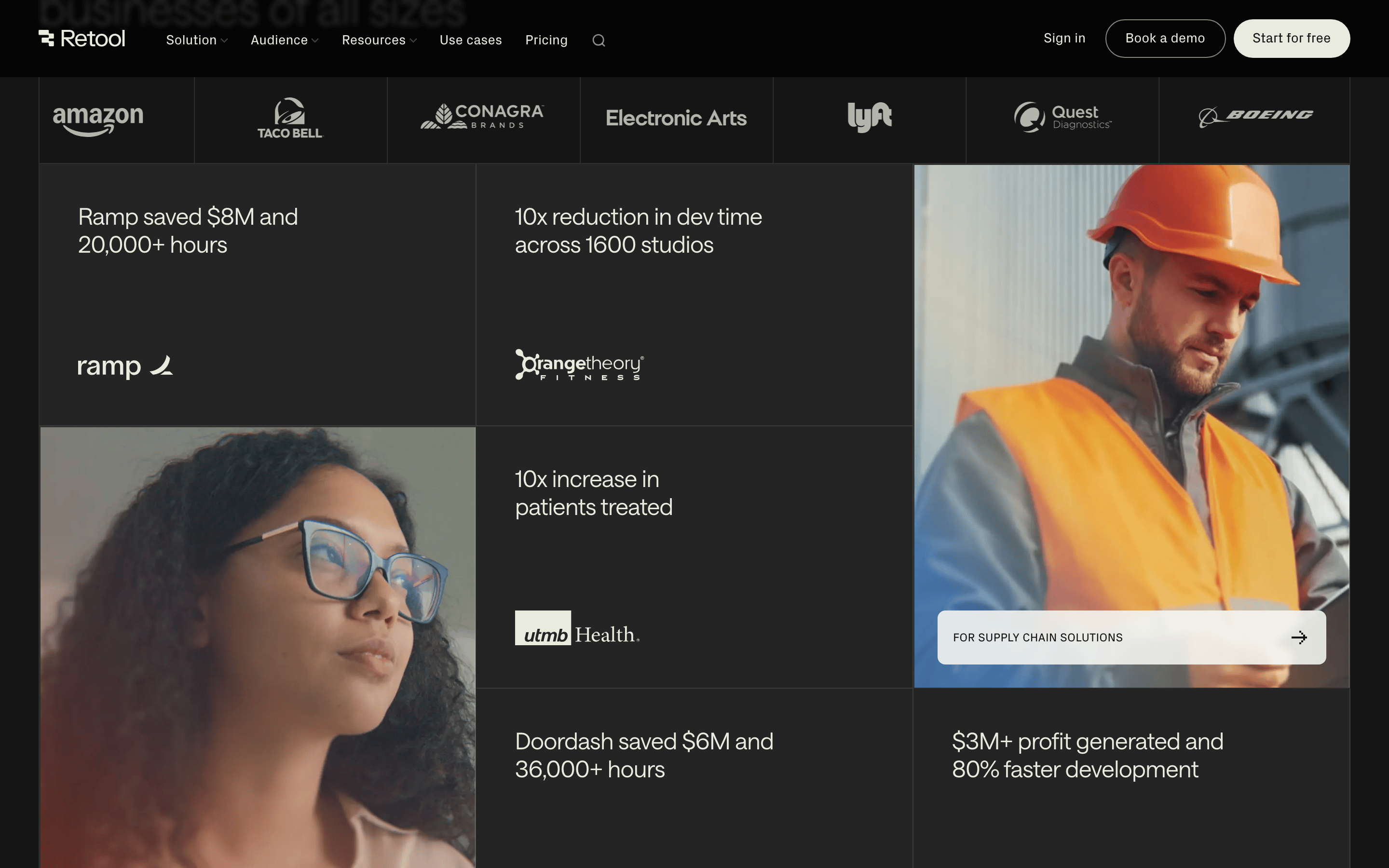Click the Conagra Brands logo
This screenshot has height=868, width=1389.
pos(482,116)
